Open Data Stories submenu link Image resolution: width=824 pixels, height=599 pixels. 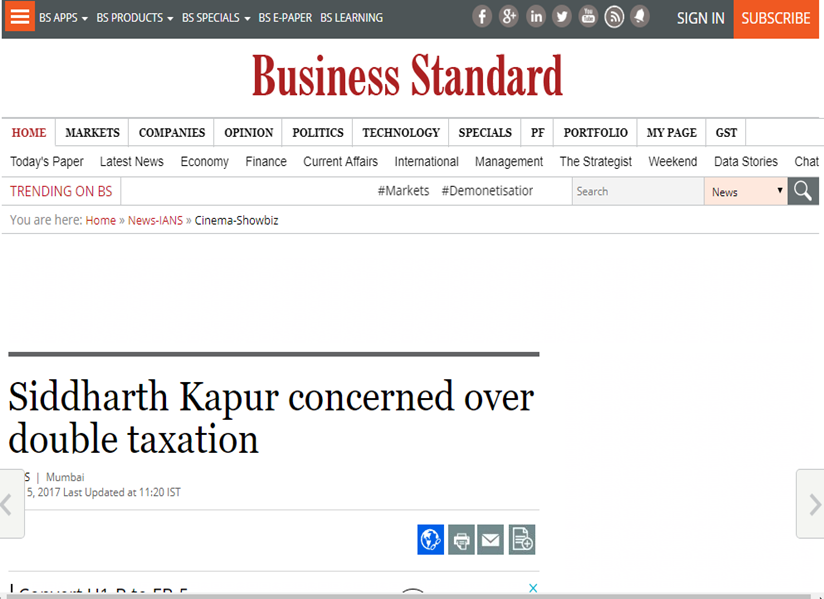coord(746,162)
